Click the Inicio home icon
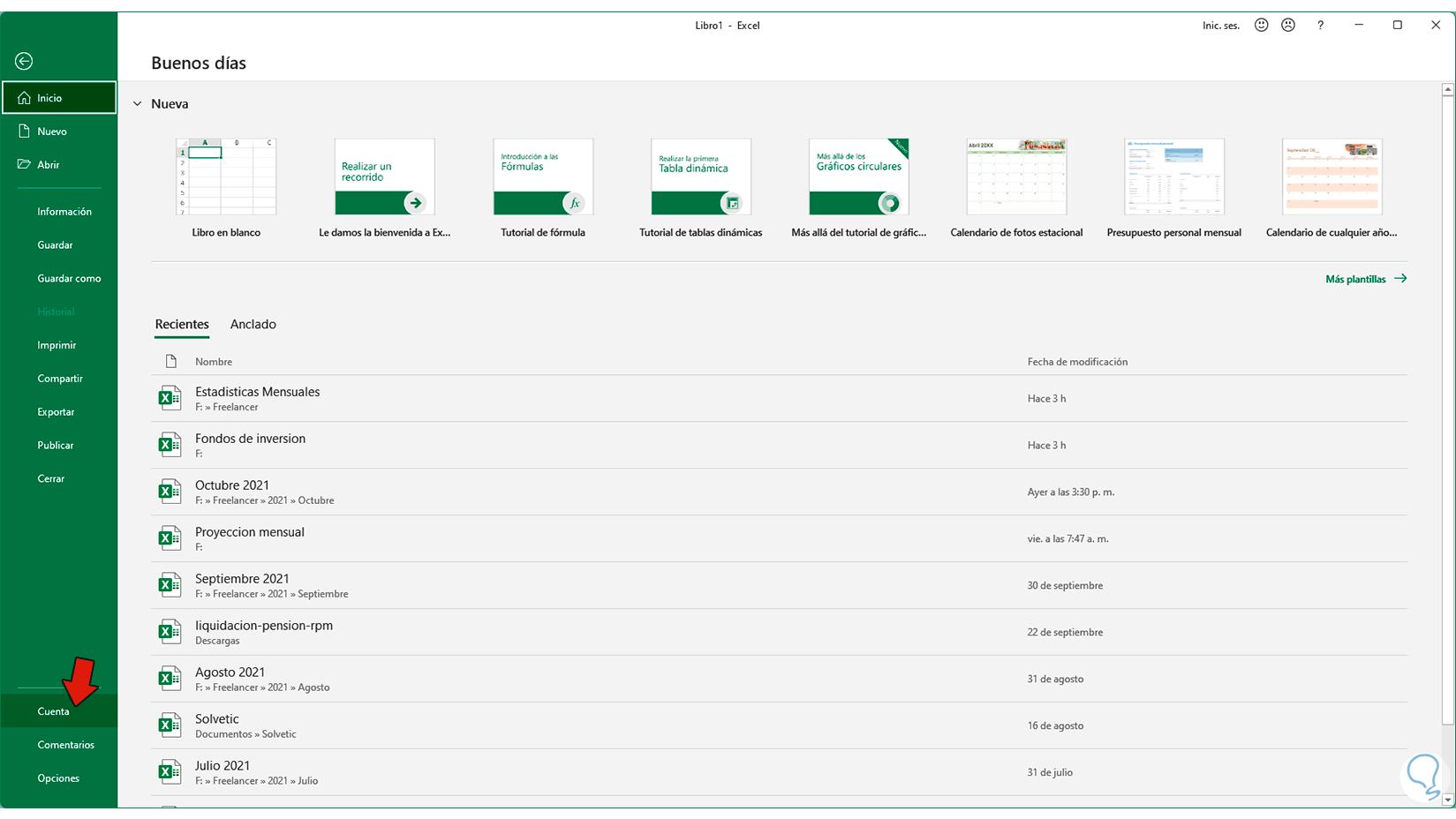 [24, 98]
